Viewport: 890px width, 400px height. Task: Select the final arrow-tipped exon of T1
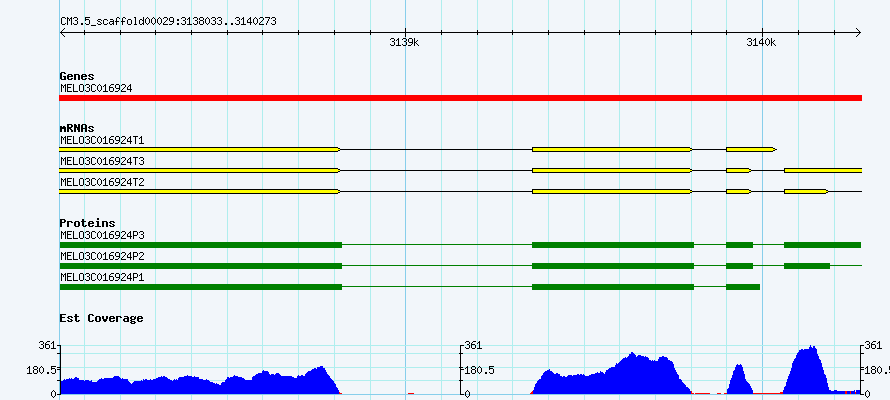pyautogui.click(x=752, y=149)
